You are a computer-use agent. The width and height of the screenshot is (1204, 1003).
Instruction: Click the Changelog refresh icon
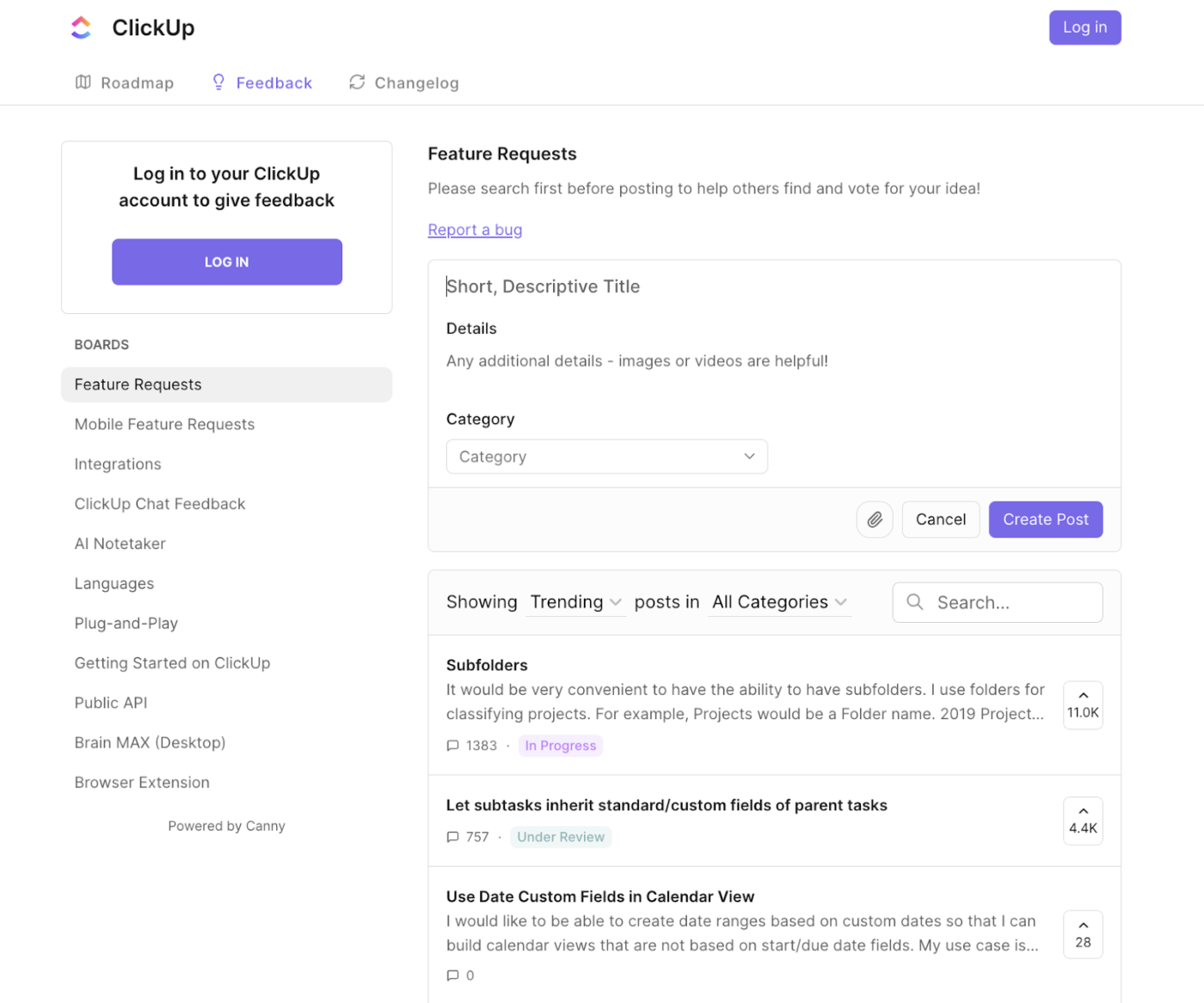(x=357, y=82)
